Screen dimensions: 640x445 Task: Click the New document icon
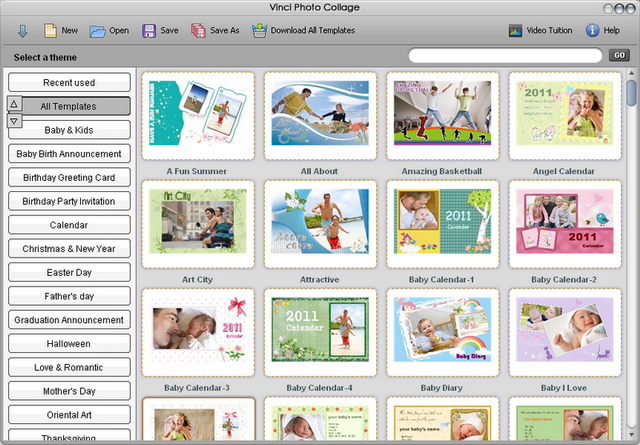(x=50, y=31)
